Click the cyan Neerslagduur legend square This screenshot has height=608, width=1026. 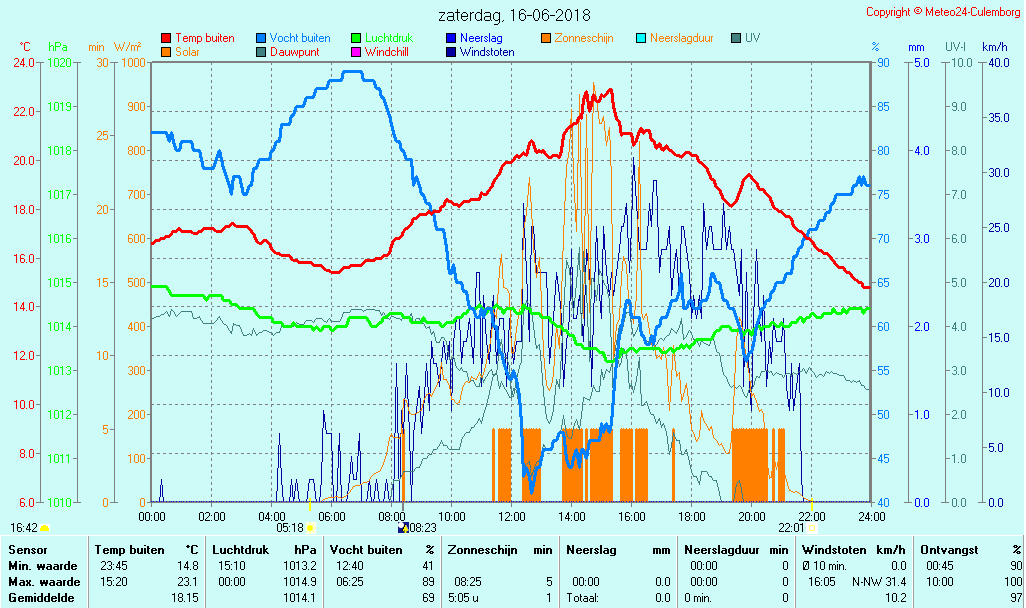(641, 38)
